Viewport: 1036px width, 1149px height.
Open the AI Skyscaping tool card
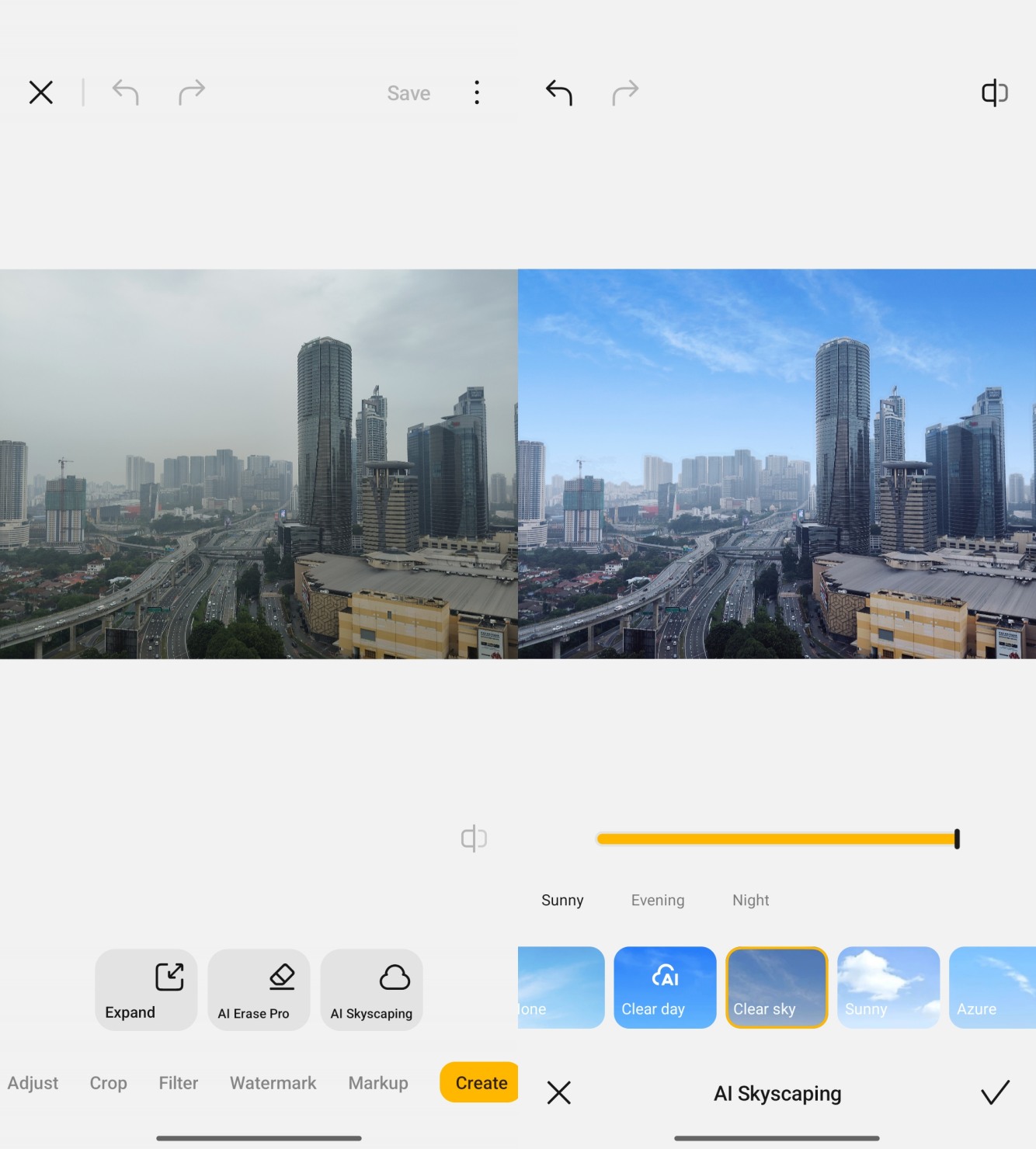click(x=371, y=990)
